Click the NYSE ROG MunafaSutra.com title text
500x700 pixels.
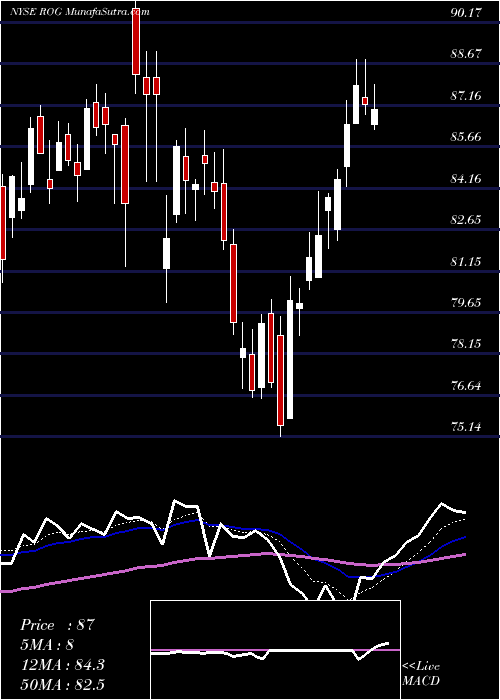pos(79,12)
